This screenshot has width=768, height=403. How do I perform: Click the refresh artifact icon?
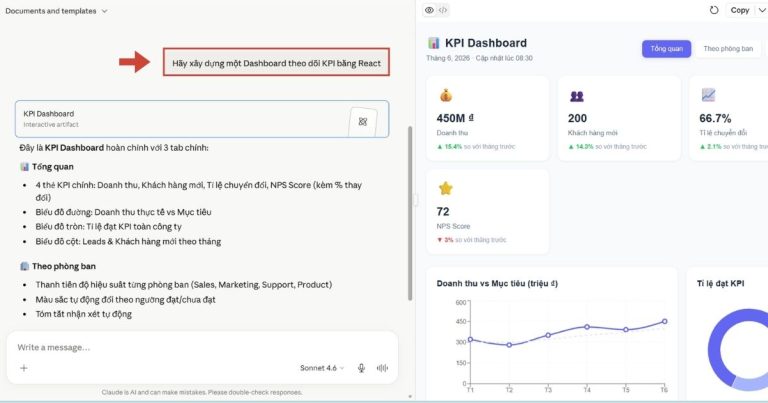(x=714, y=10)
